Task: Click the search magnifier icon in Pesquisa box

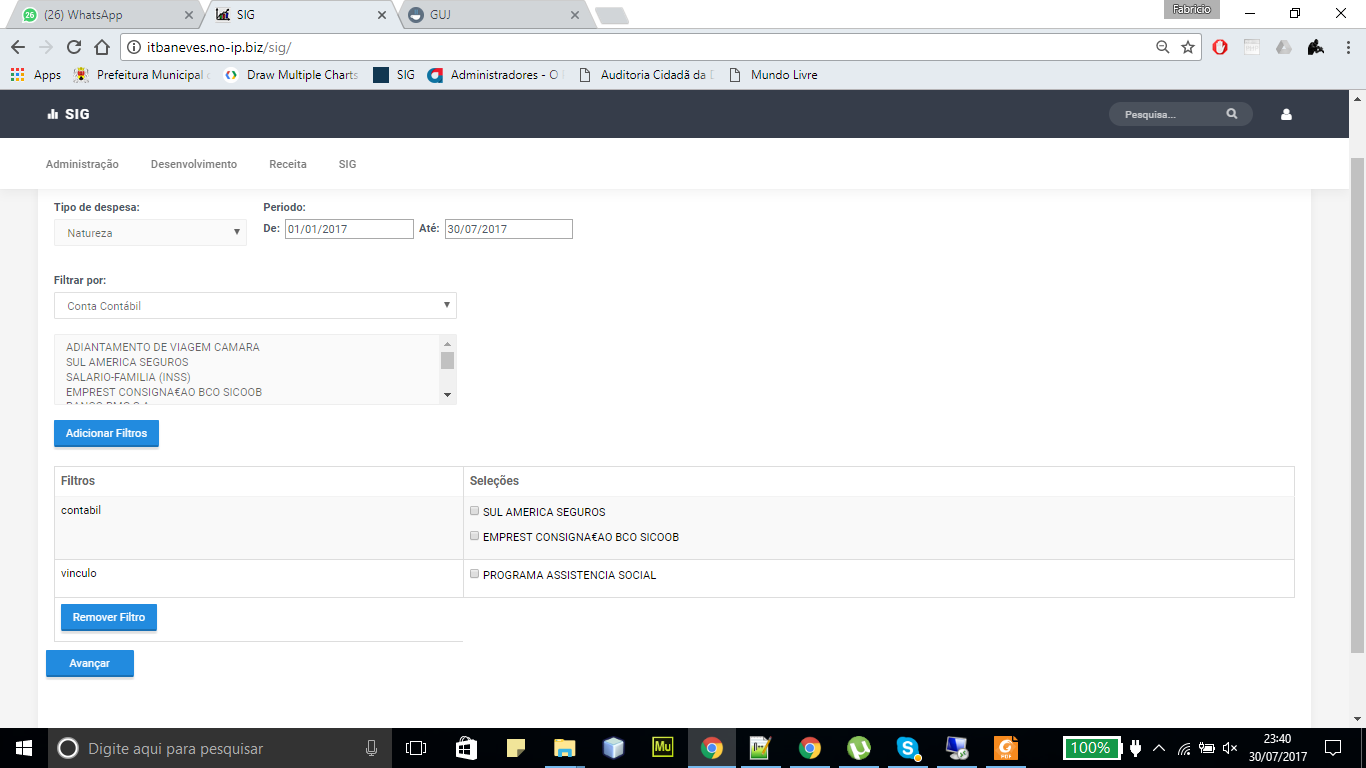Action: [x=1232, y=114]
